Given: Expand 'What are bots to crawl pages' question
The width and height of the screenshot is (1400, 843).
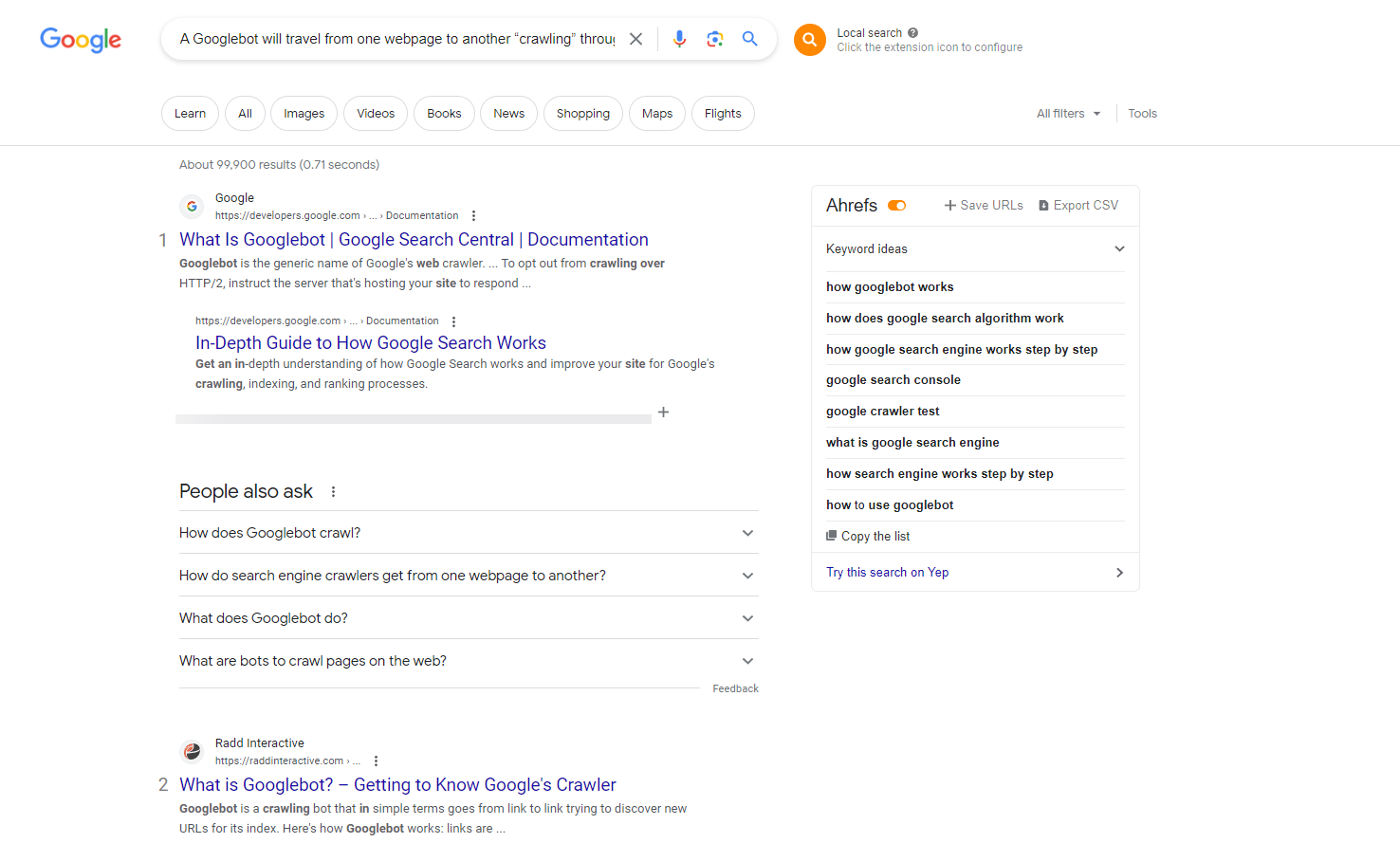Looking at the screenshot, I should (x=469, y=661).
